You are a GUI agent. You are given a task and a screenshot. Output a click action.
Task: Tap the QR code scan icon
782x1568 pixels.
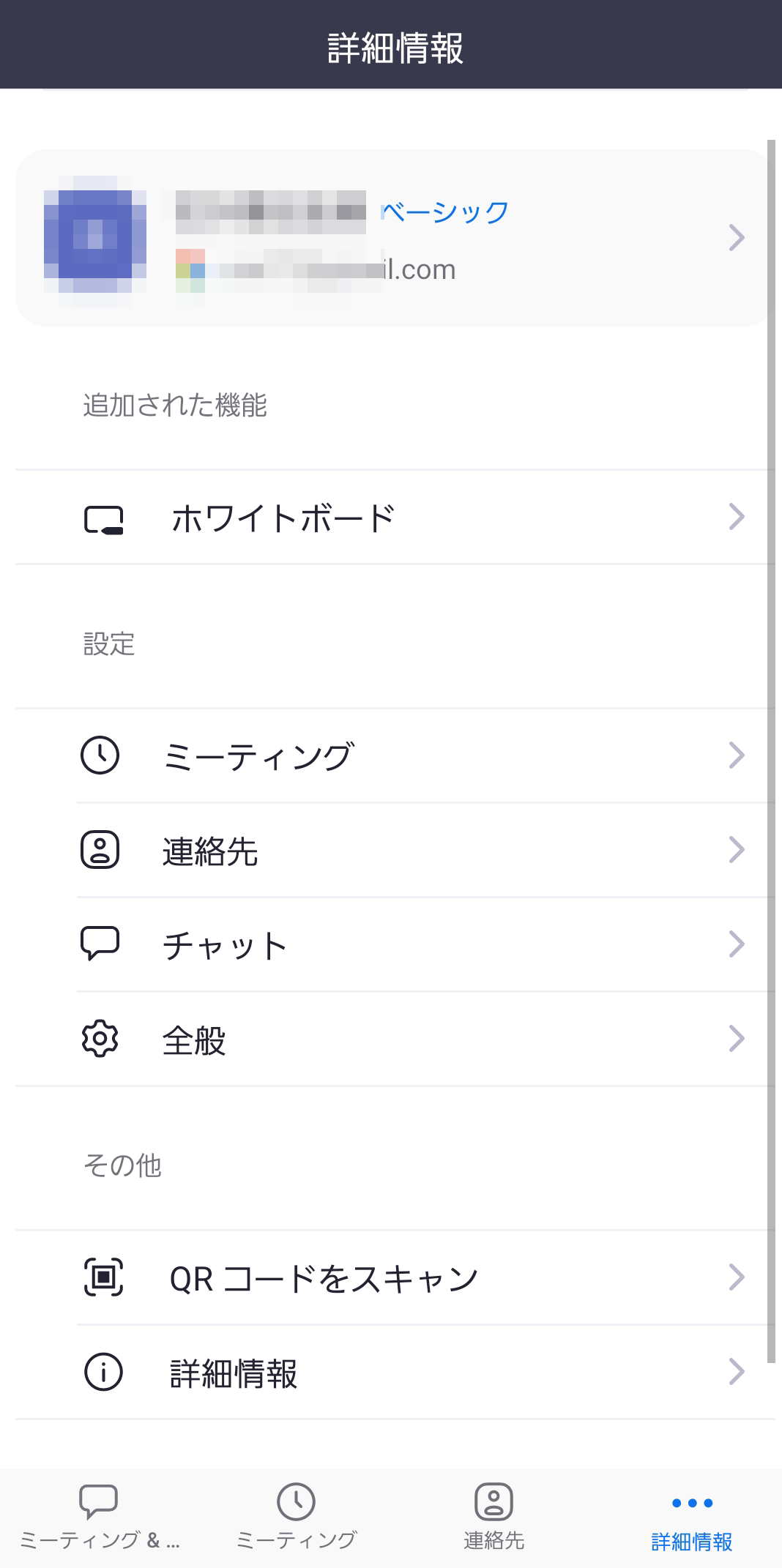pyautogui.click(x=103, y=1277)
